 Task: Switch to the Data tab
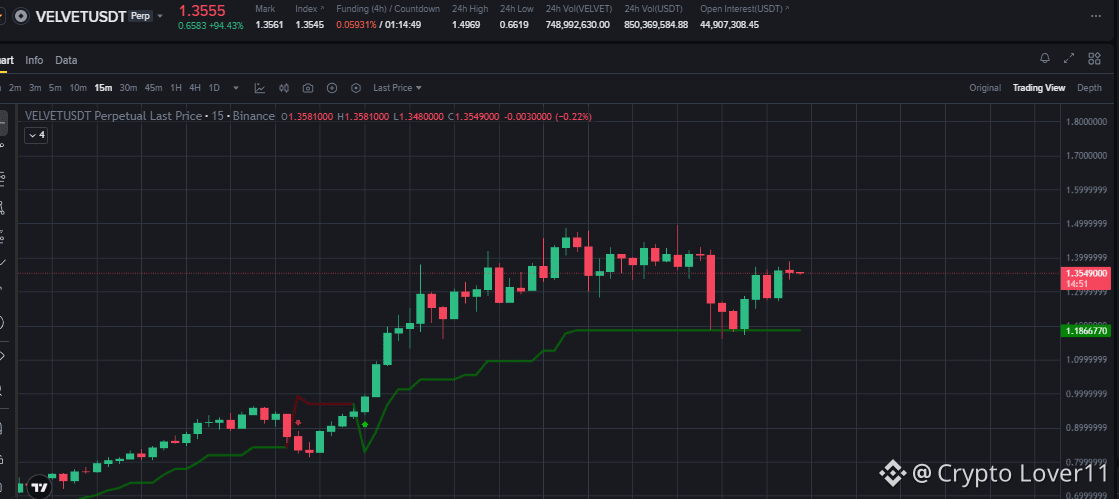click(x=66, y=60)
